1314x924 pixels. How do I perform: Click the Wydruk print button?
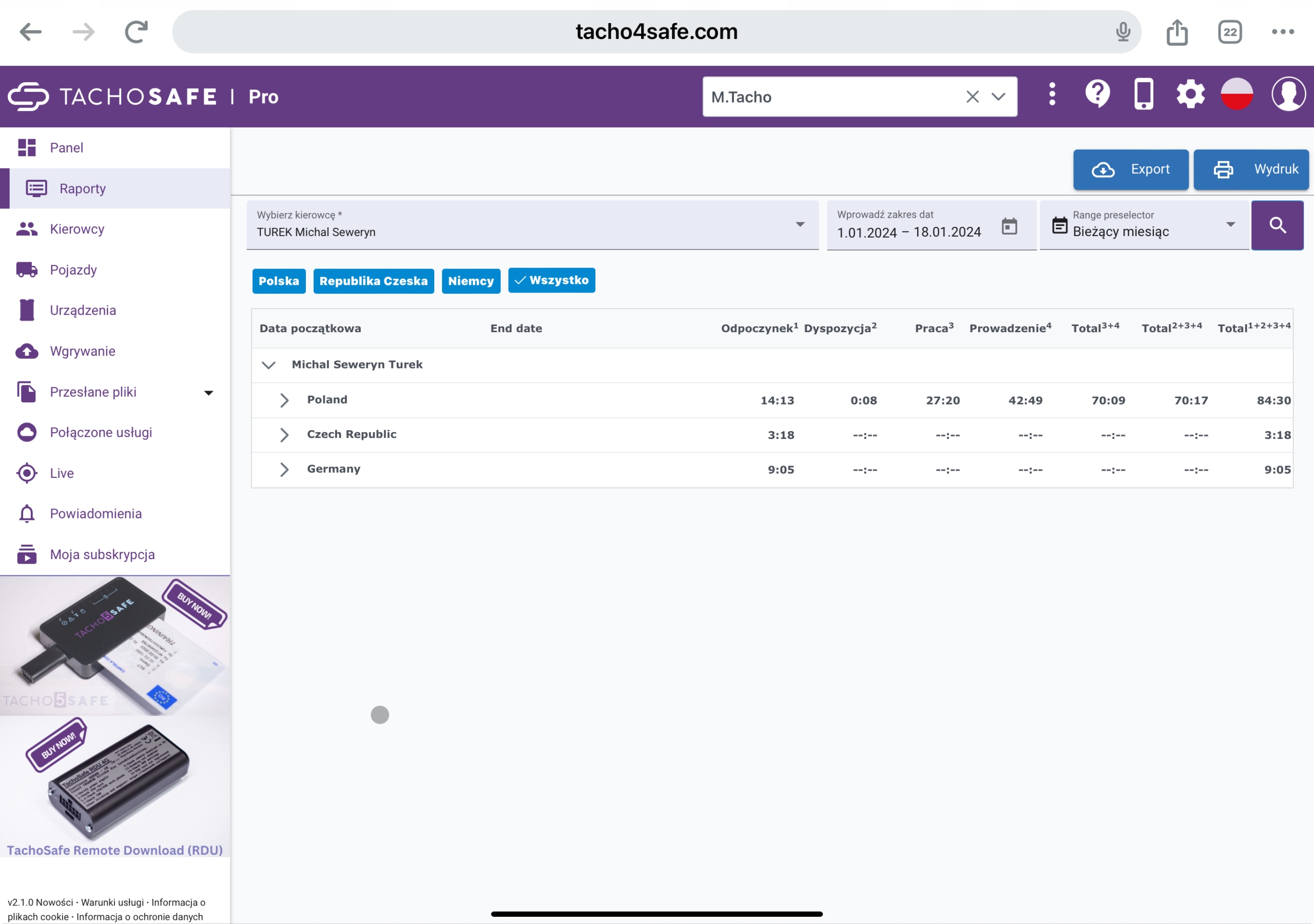[x=1250, y=169]
